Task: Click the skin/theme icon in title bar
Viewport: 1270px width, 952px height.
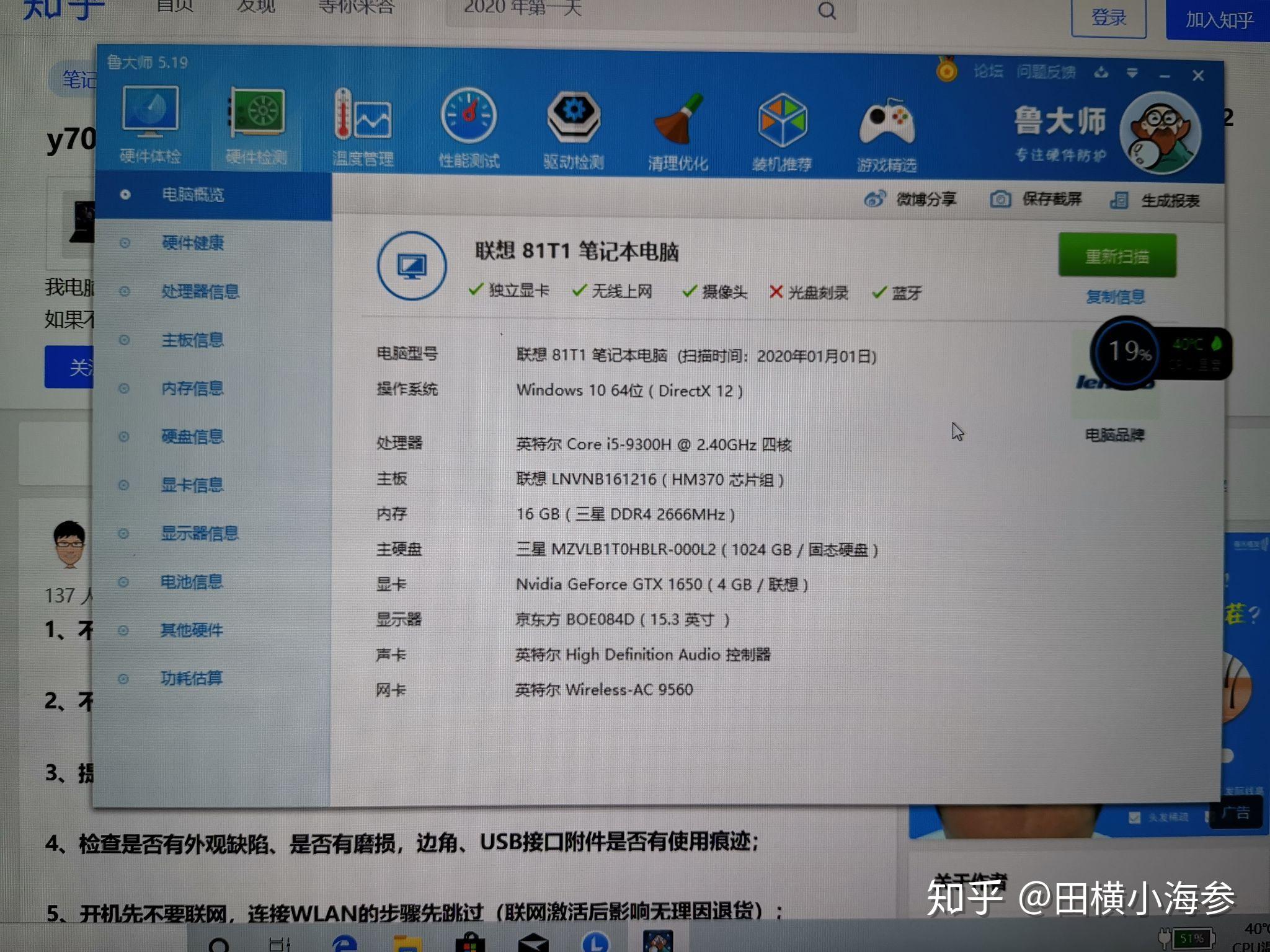Action: pyautogui.click(x=1101, y=73)
